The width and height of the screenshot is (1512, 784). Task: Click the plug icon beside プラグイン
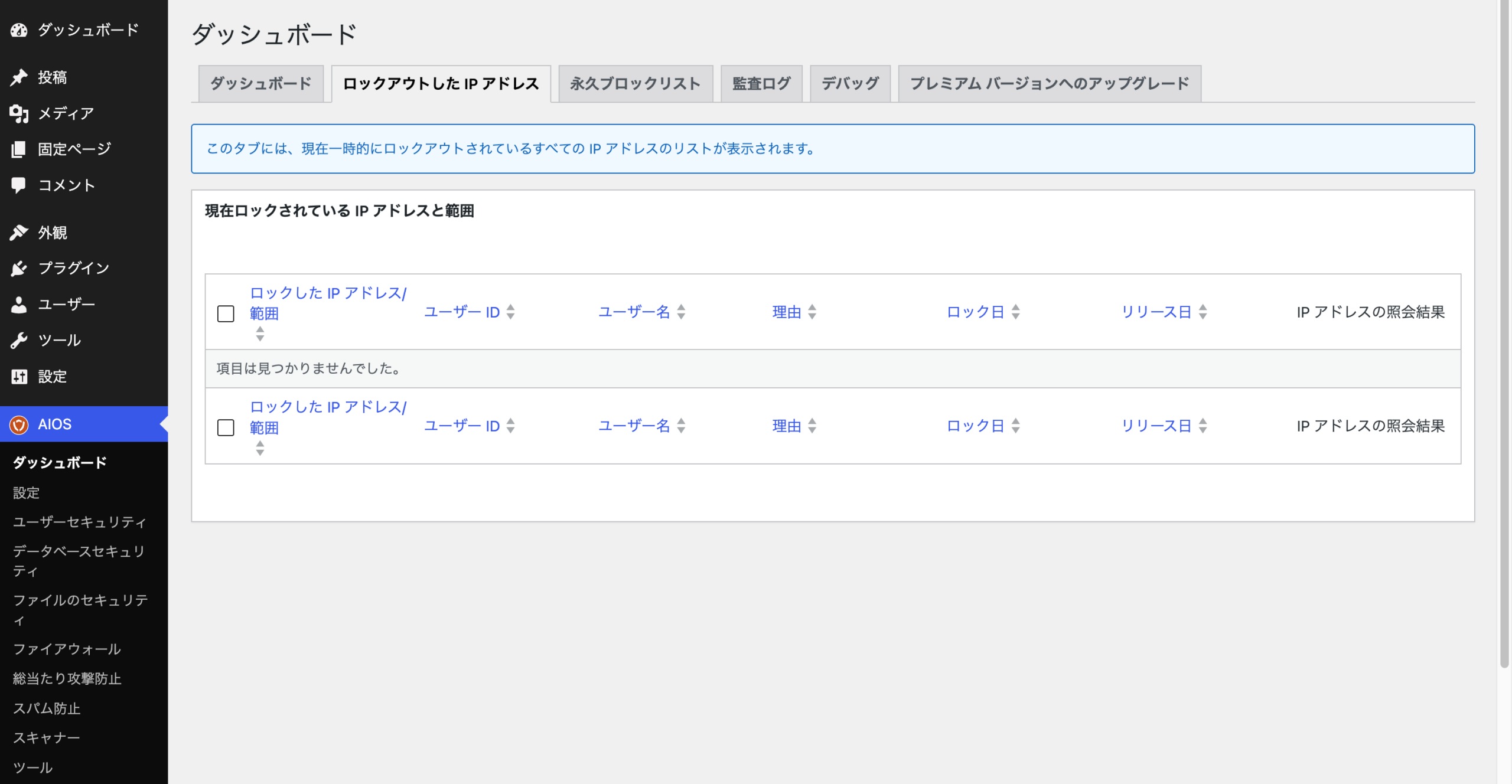[x=19, y=269]
